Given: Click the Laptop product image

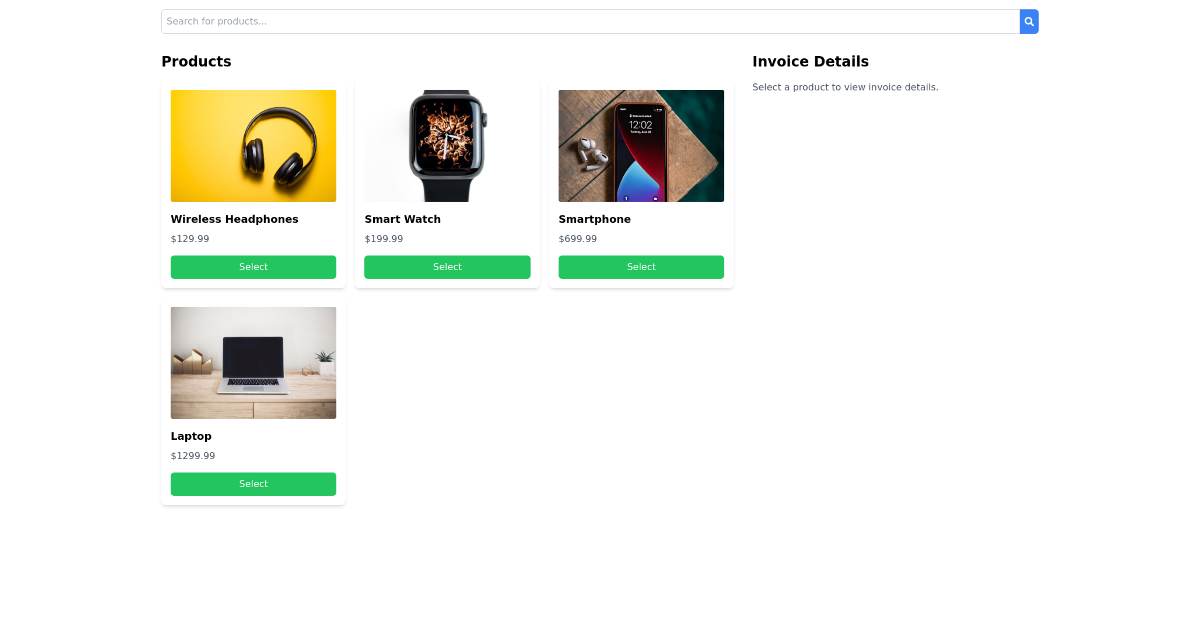Looking at the screenshot, I should [253, 362].
